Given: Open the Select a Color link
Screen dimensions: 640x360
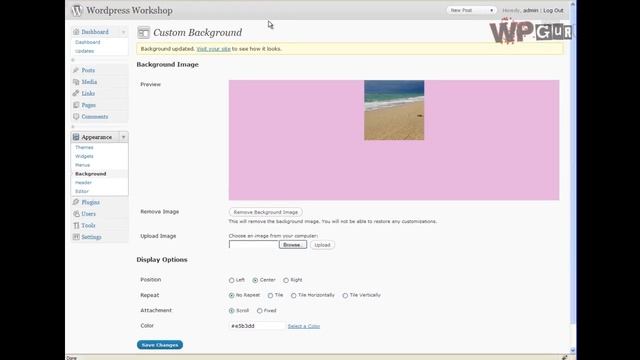Looking at the screenshot, I should 304,326.
